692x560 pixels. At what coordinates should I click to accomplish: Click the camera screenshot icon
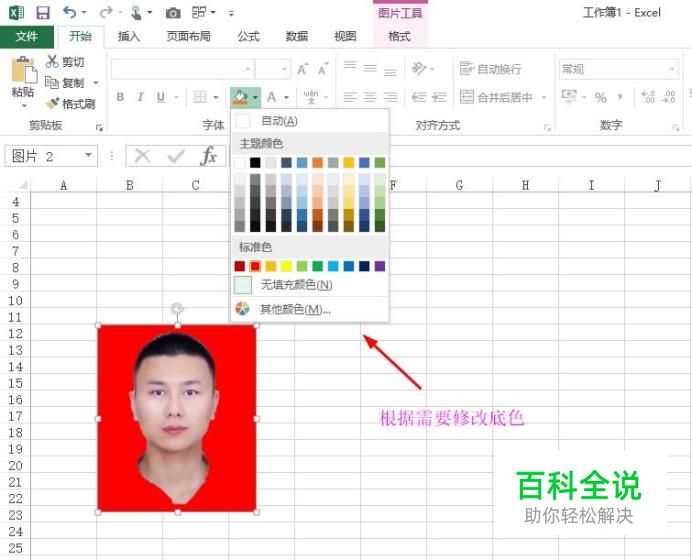[173, 13]
